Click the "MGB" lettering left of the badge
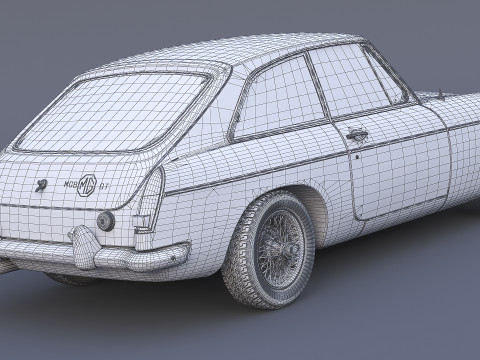Screen dimensions: 480x360 [x=70, y=184]
